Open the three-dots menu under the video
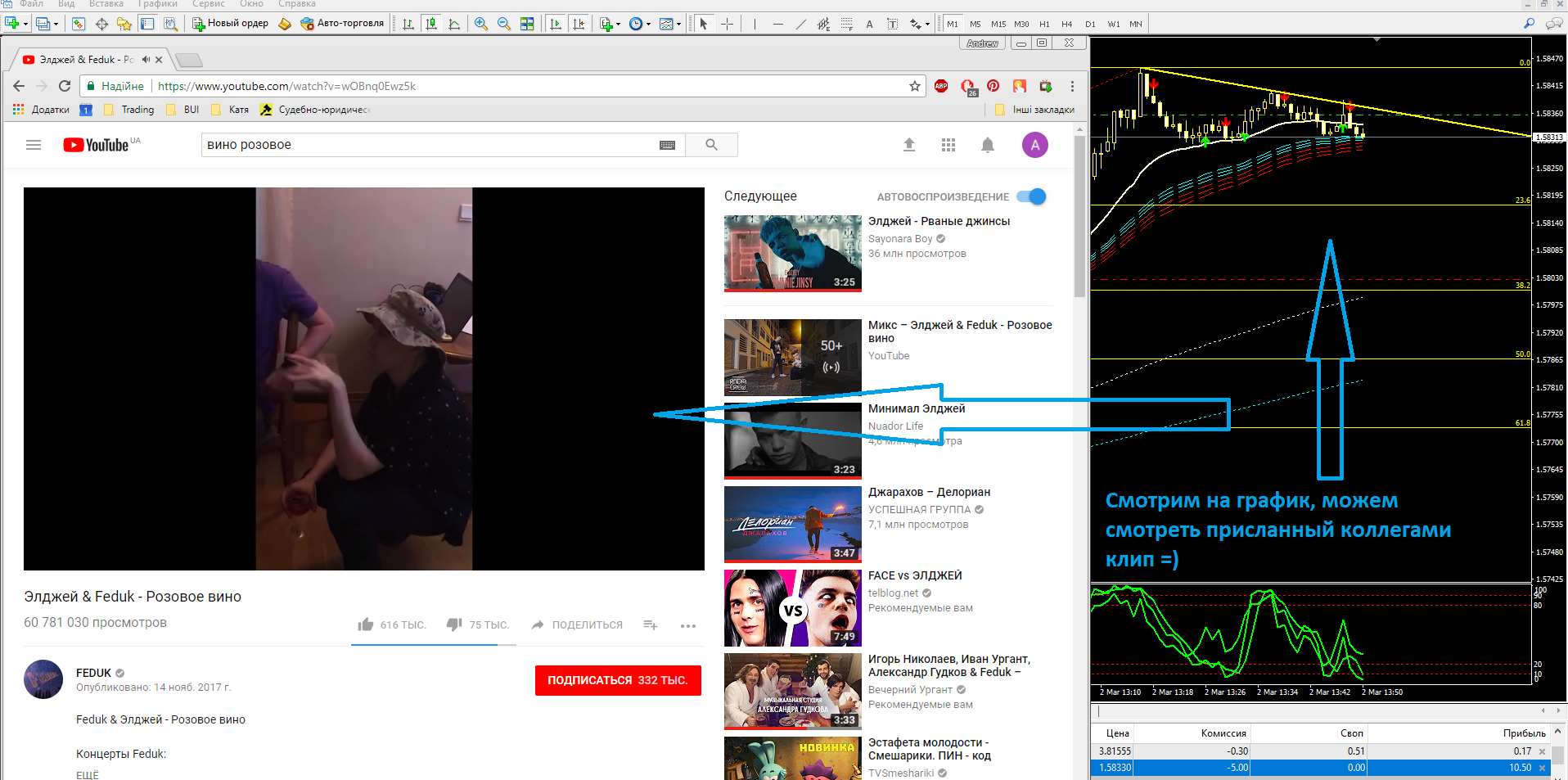The height and width of the screenshot is (780, 1568). 688,625
